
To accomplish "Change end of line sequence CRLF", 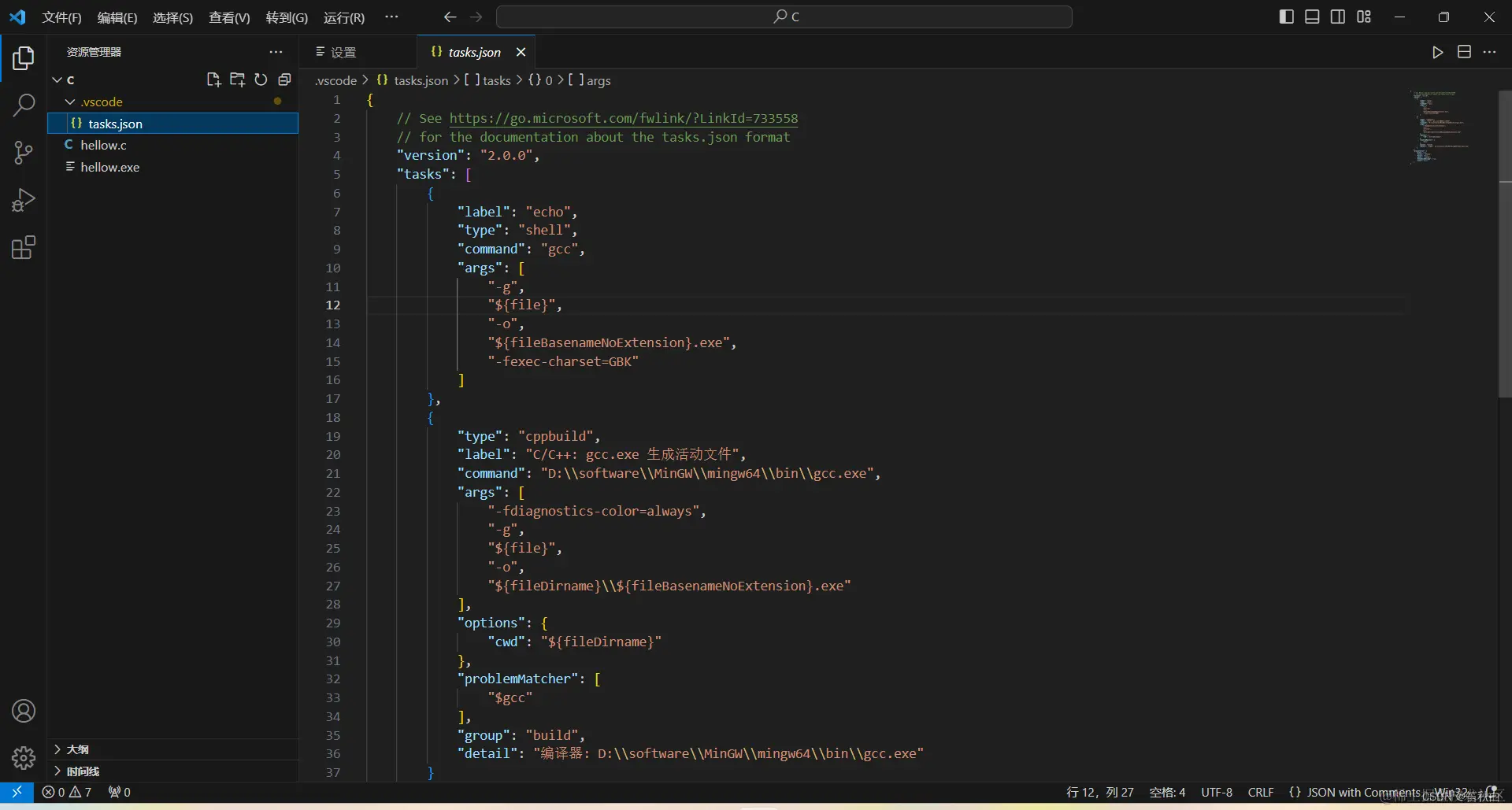I will click(1261, 792).
